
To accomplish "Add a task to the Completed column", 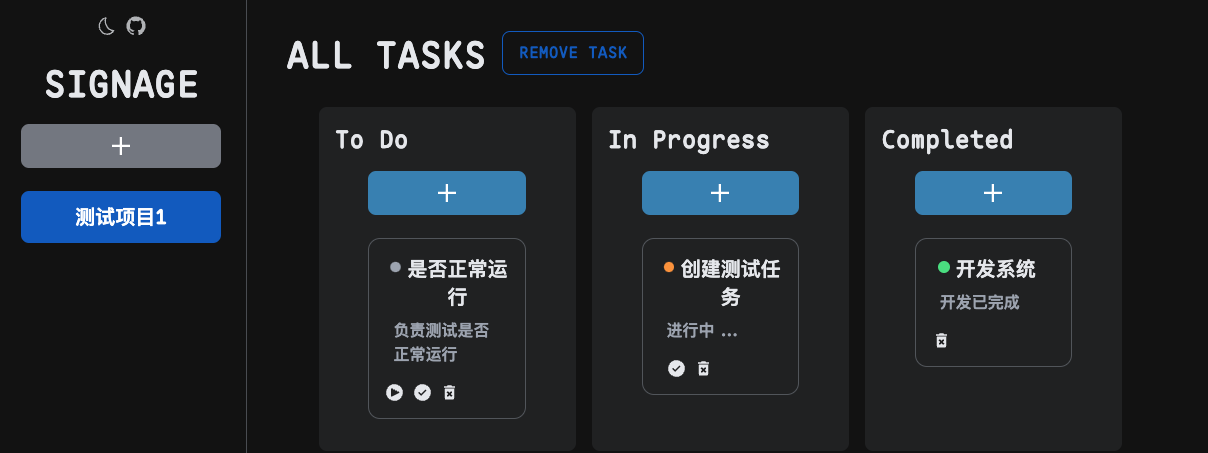I will [x=993, y=193].
